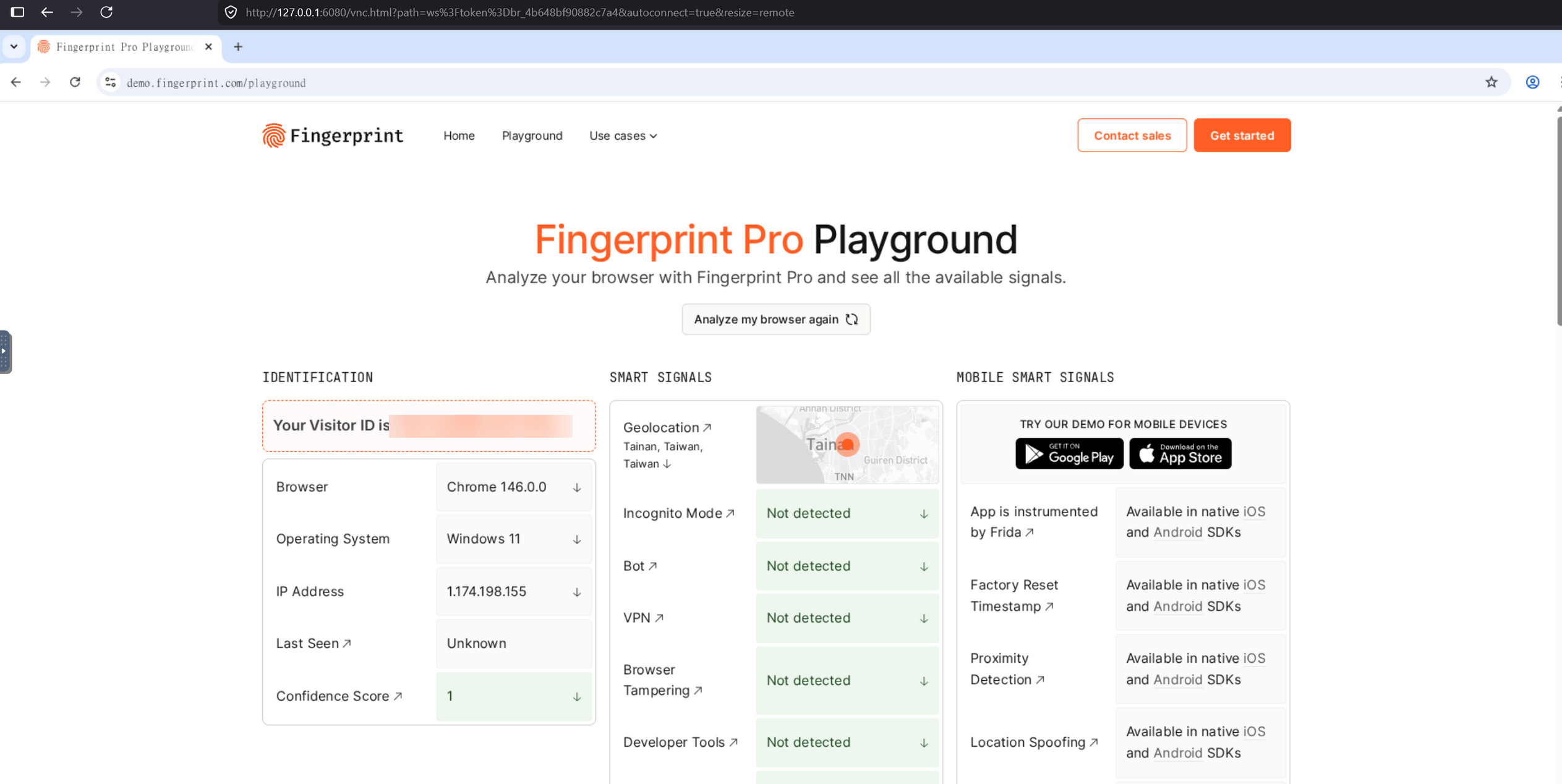Open the VPN docs link
1562x784 pixels.
[x=643, y=618]
